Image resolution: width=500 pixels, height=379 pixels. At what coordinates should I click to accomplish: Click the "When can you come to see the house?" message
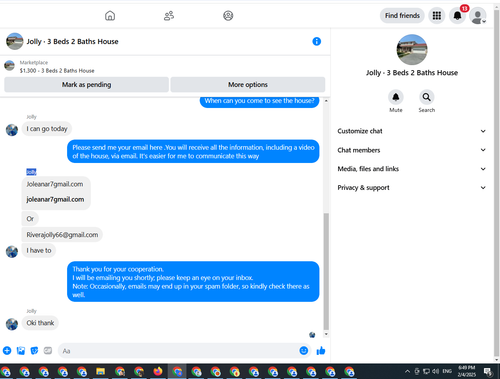tap(259, 101)
